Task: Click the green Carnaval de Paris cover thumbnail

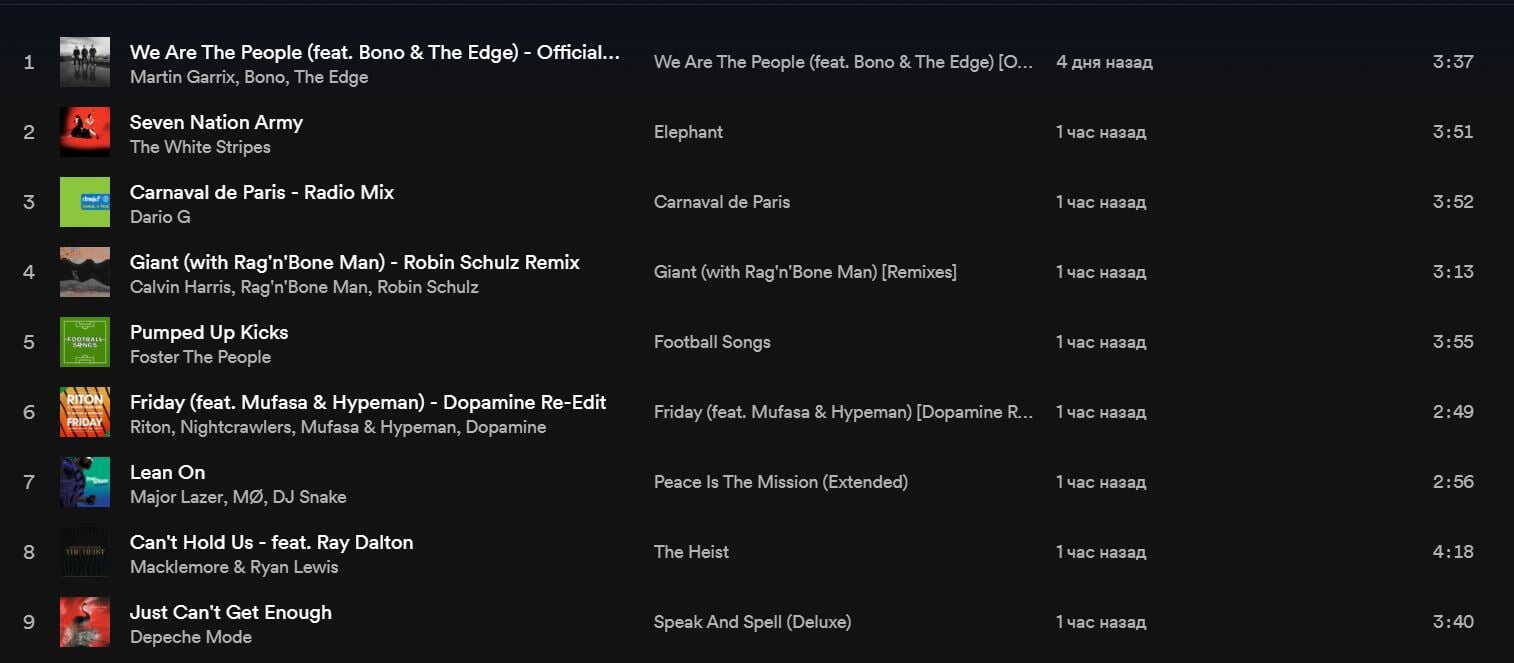Action: pos(85,202)
